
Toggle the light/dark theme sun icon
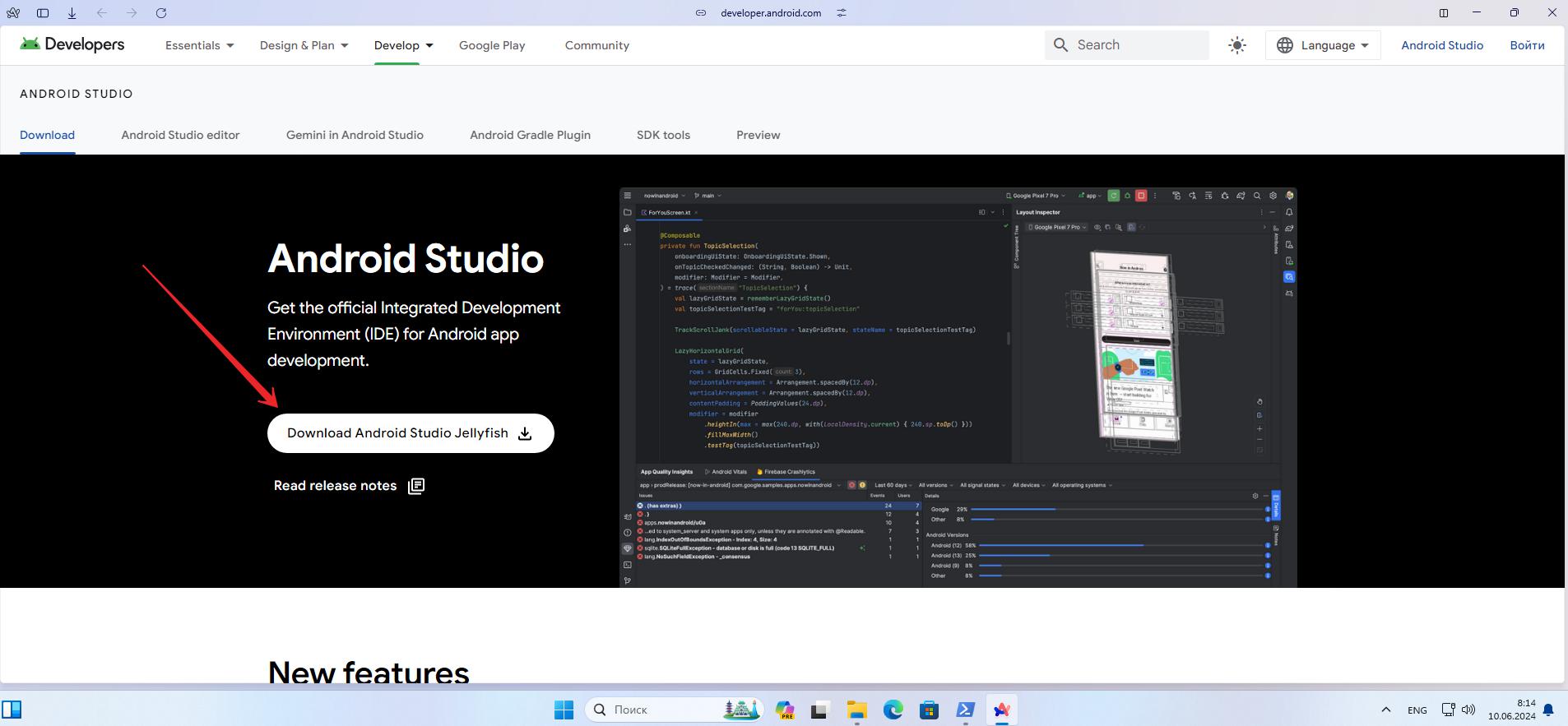click(x=1237, y=45)
